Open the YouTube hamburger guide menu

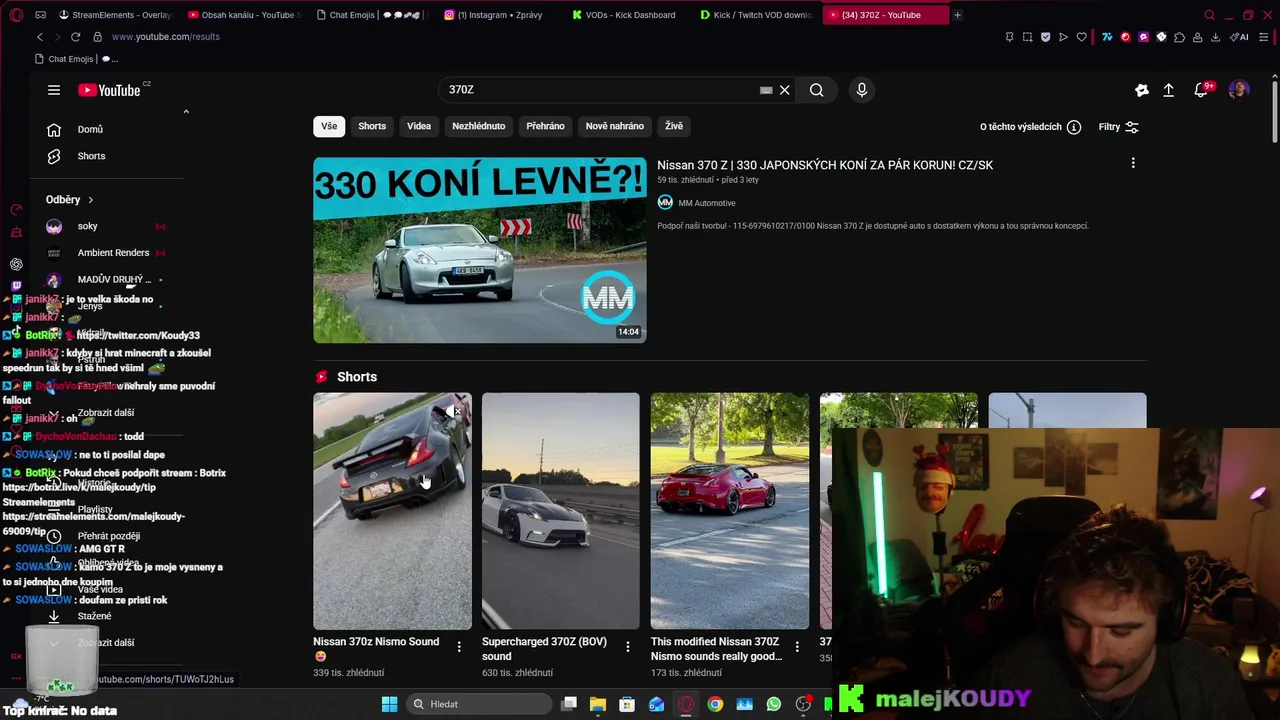pos(54,90)
